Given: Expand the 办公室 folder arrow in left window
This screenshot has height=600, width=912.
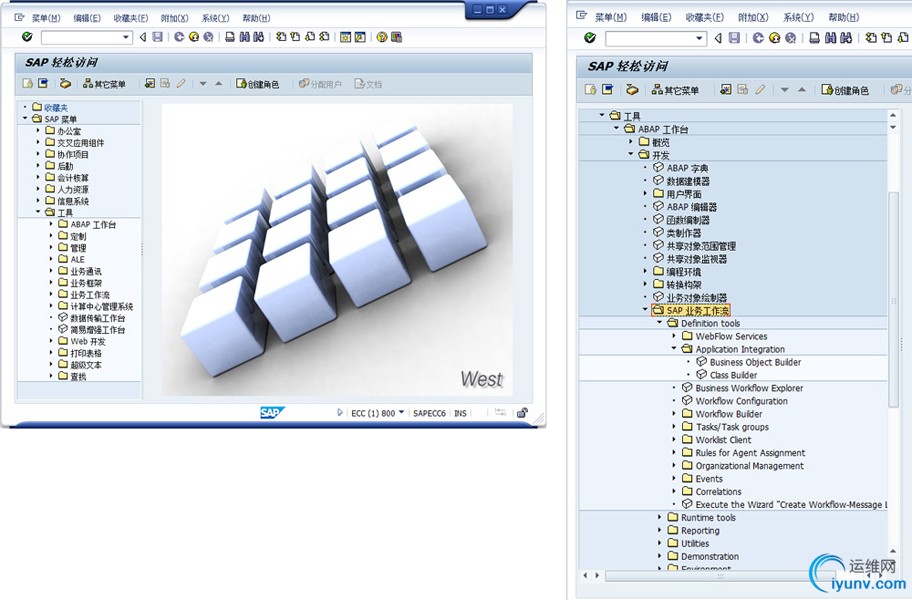Looking at the screenshot, I should (38, 131).
